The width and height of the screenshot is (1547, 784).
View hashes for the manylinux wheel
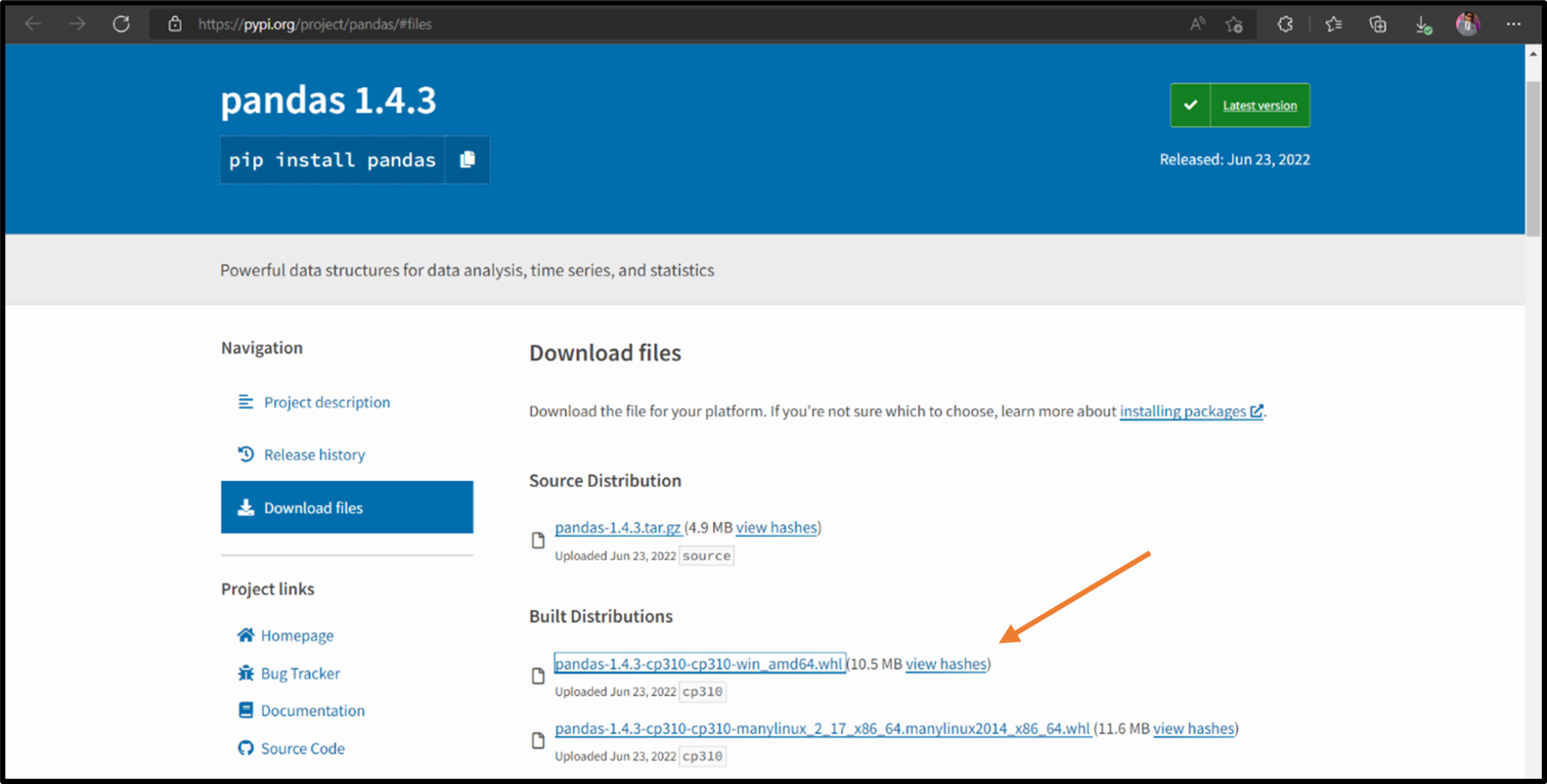[x=1193, y=729]
